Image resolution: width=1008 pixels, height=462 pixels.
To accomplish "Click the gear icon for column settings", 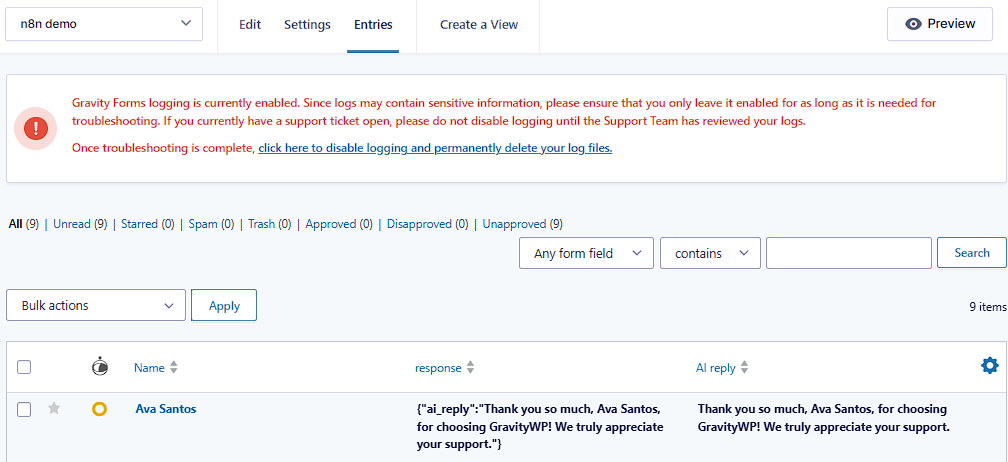I will [989, 366].
